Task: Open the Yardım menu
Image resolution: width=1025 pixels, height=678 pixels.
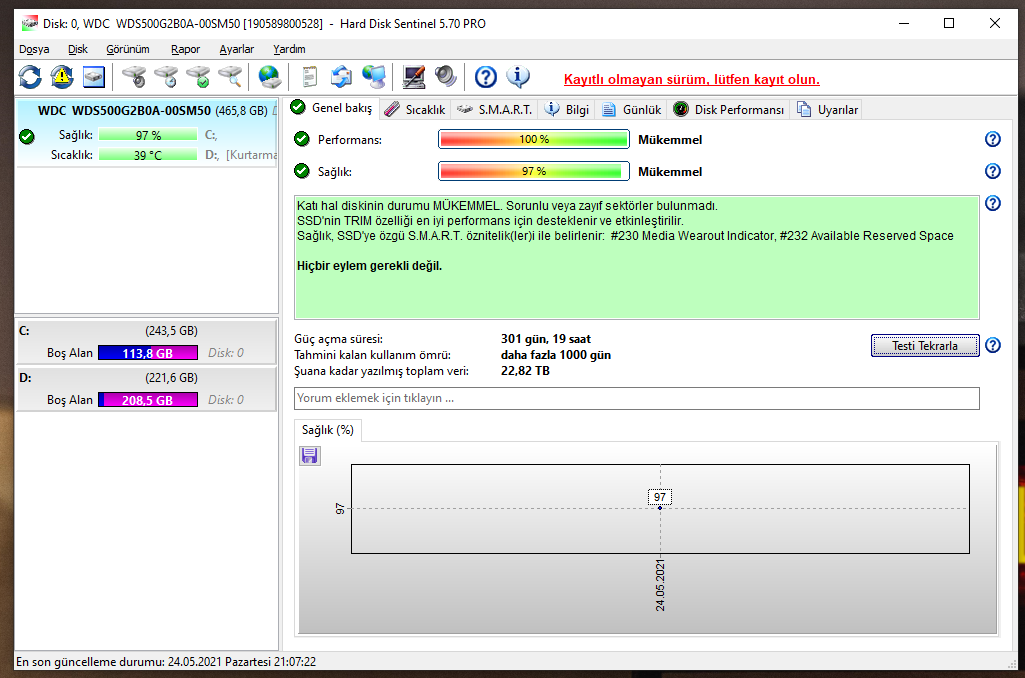Action: pyautogui.click(x=289, y=49)
